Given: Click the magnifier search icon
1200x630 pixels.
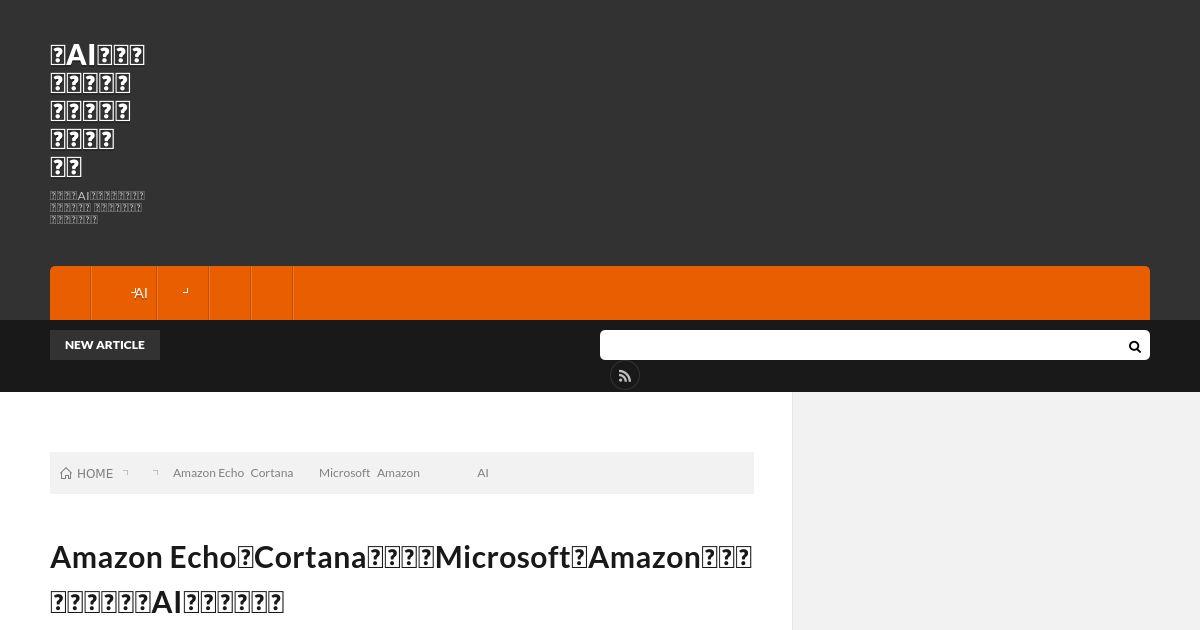Looking at the screenshot, I should pos(1134,346).
